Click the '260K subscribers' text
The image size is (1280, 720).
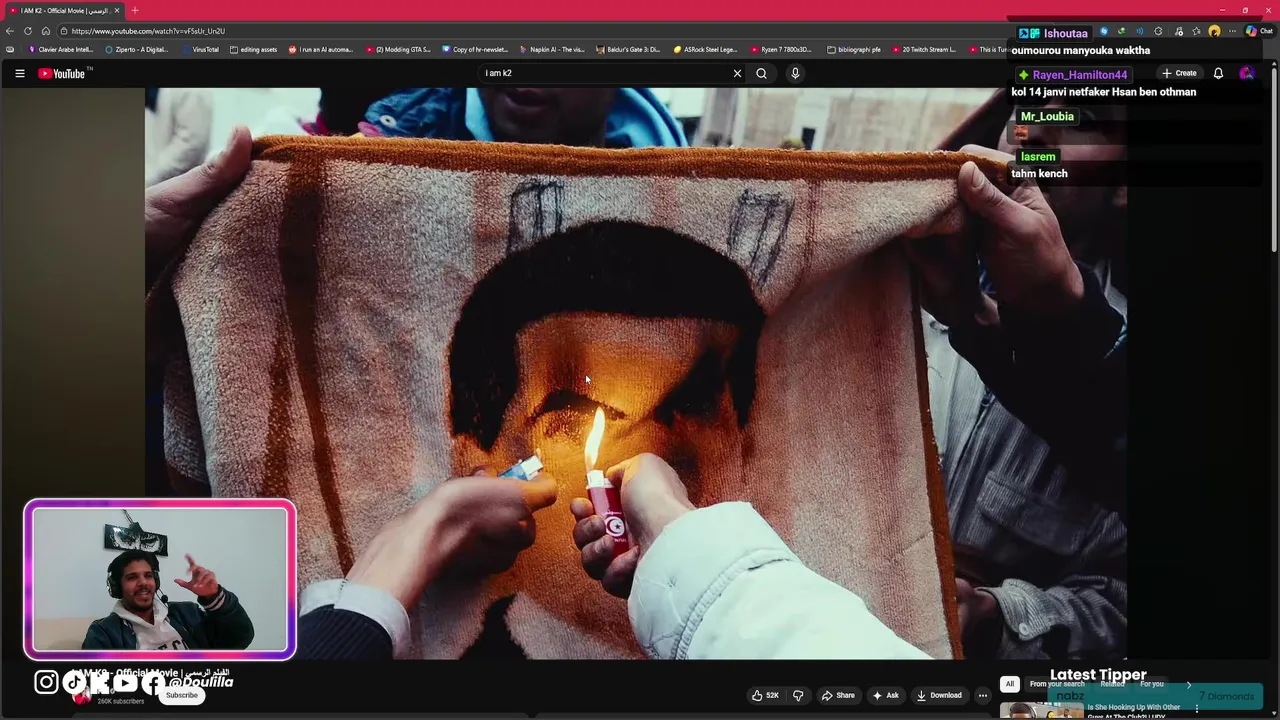tap(121, 701)
